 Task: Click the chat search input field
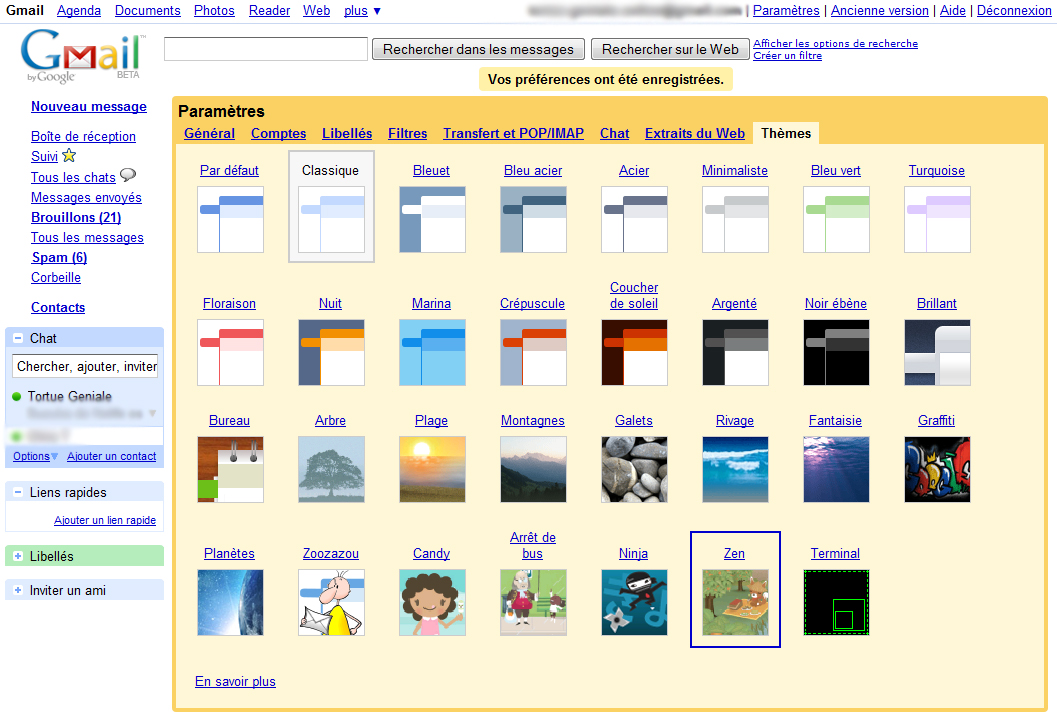[x=85, y=367]
